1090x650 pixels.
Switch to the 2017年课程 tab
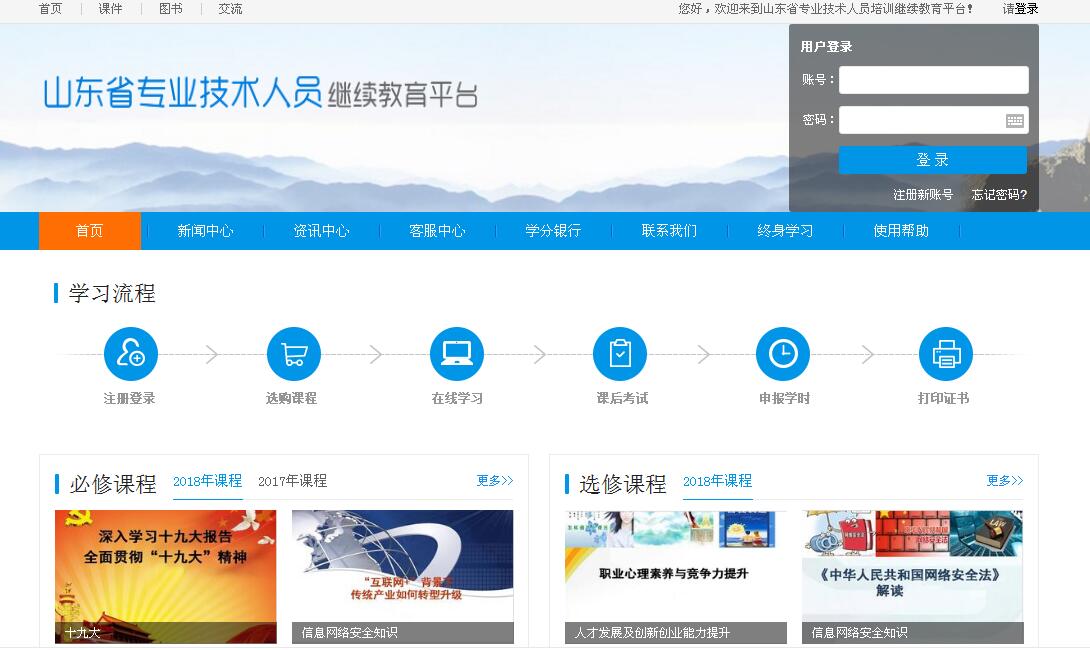[292, 481]
